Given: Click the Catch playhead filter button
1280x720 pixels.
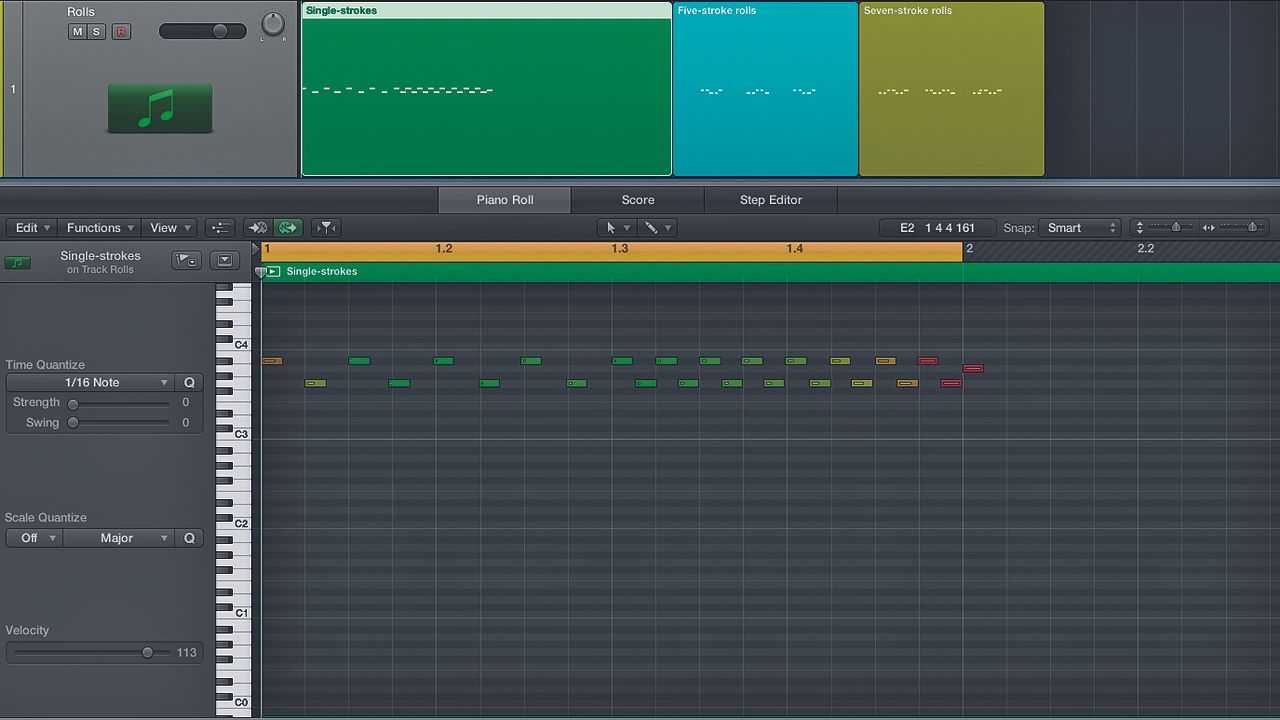Looking at the screenshot, I should [x=325, y=228].
